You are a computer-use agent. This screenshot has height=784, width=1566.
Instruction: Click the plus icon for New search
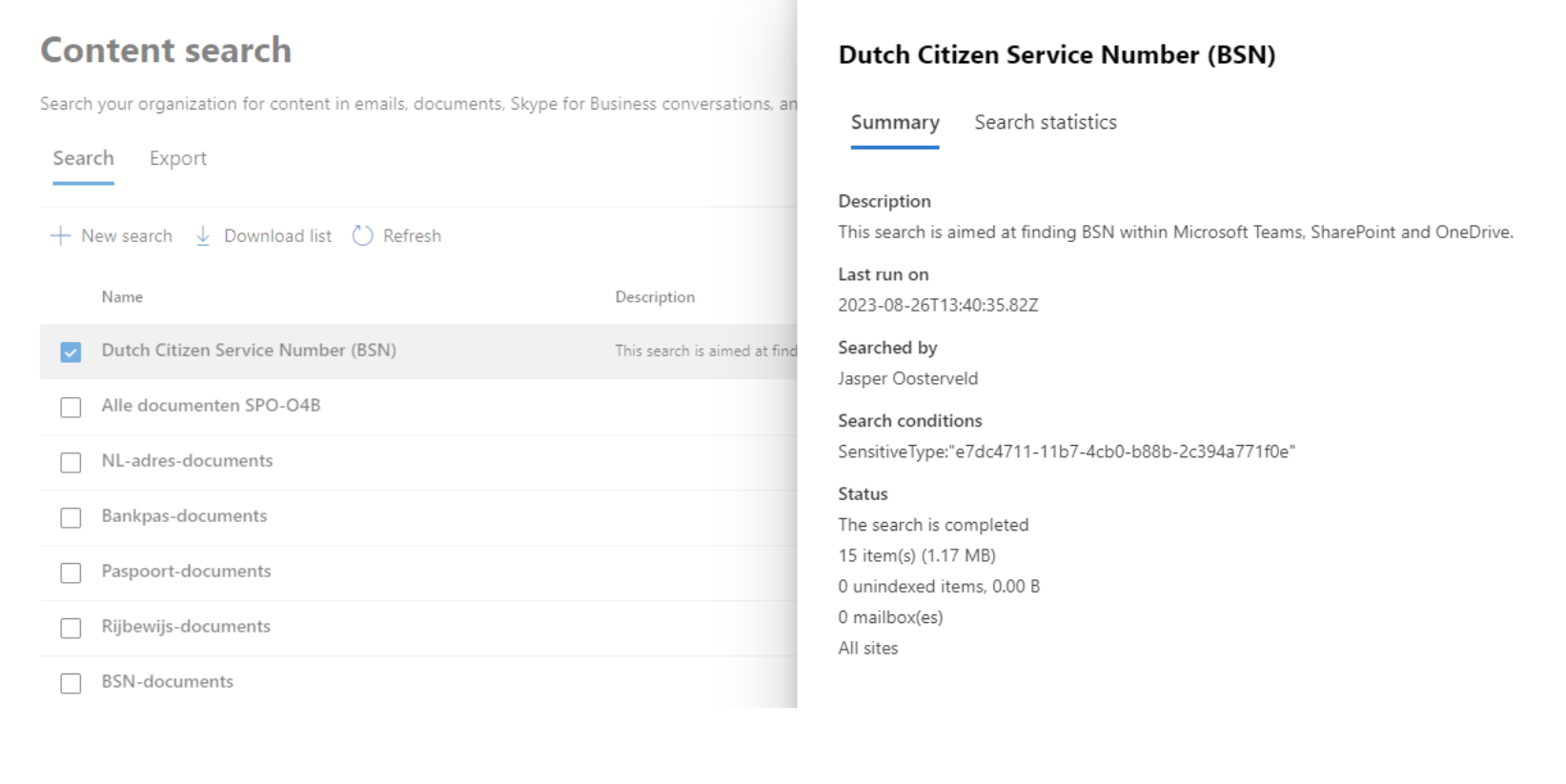[60, 235]
